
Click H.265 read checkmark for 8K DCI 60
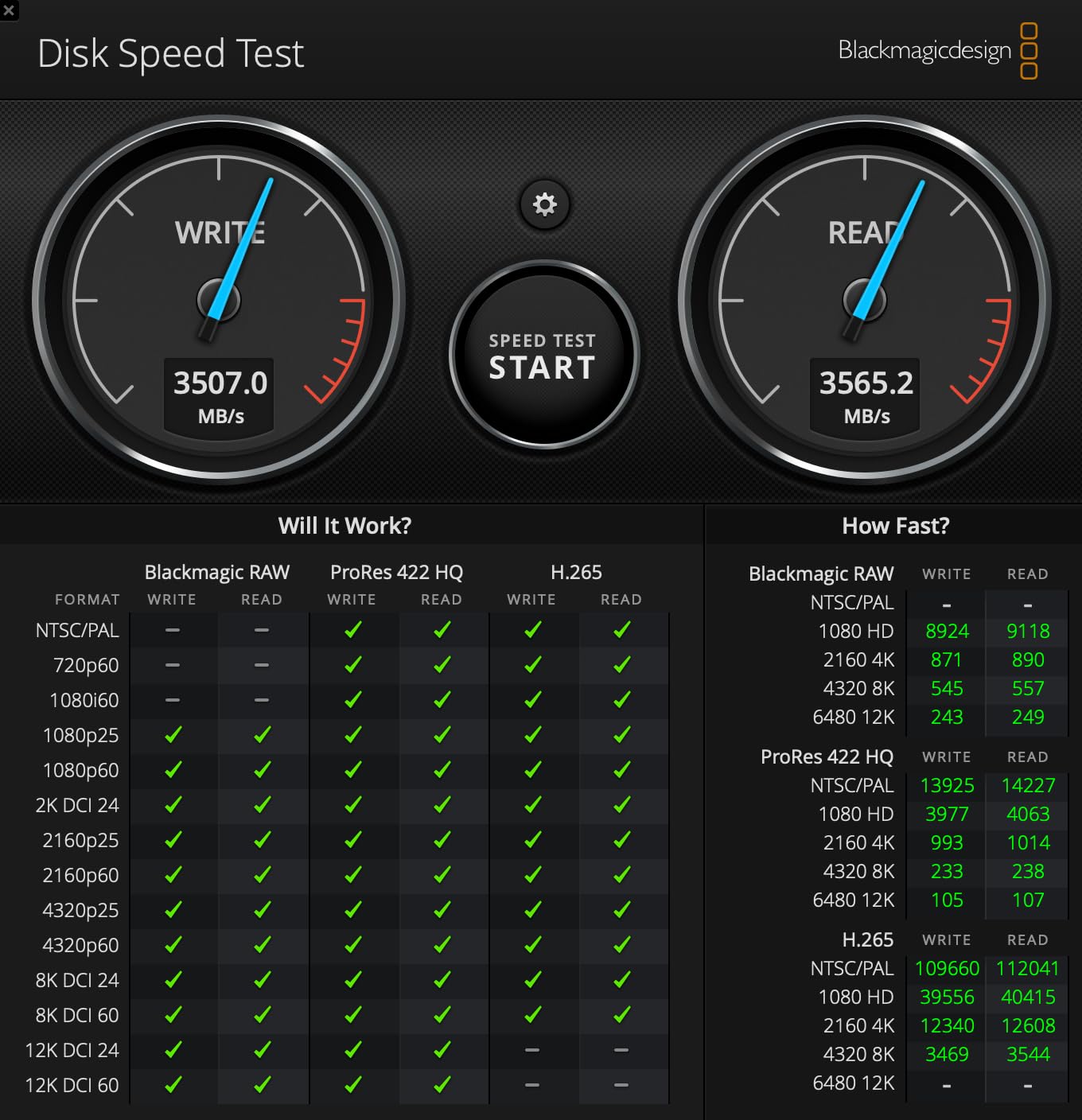[x=621, y=1014]
